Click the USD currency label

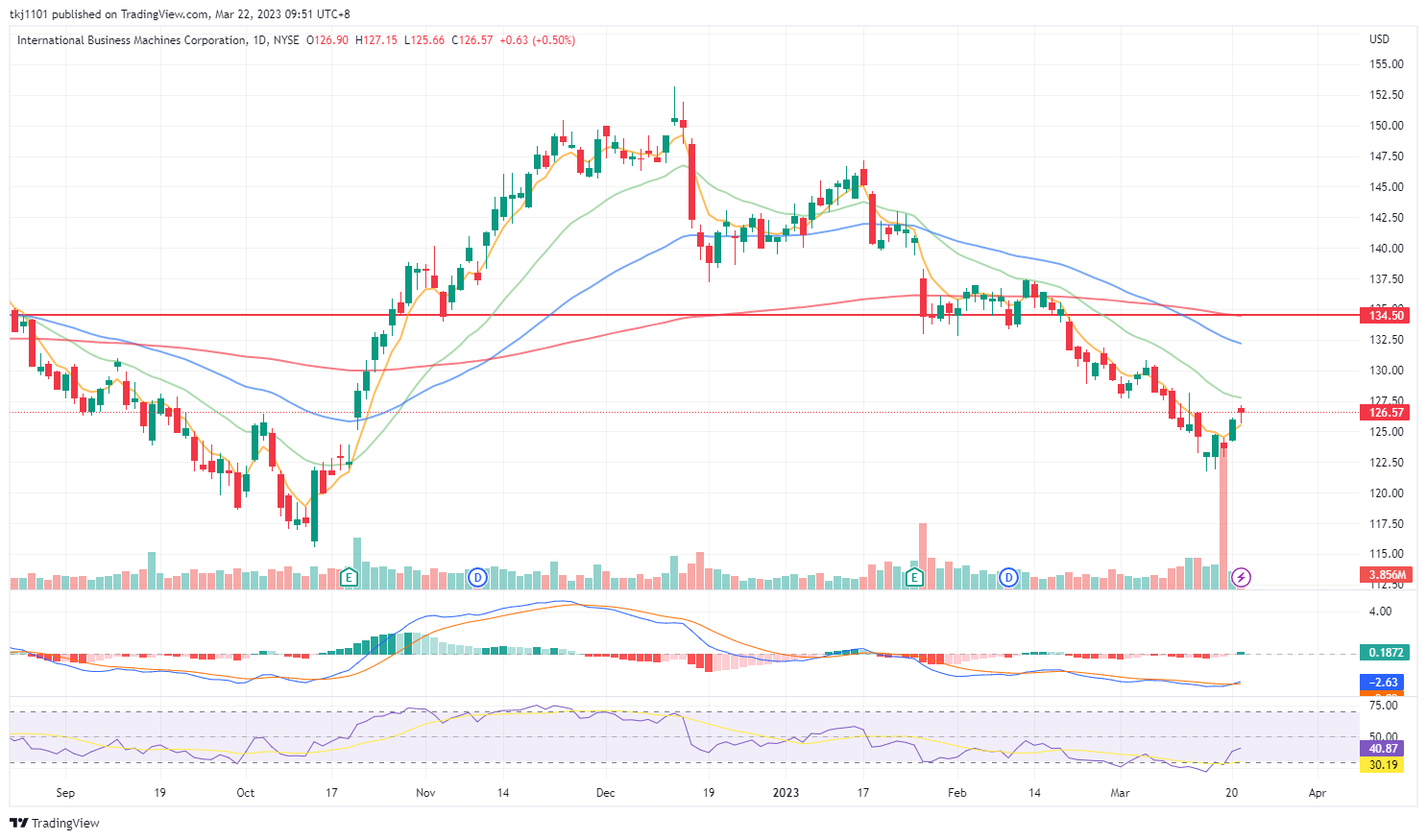(1379, 39)
